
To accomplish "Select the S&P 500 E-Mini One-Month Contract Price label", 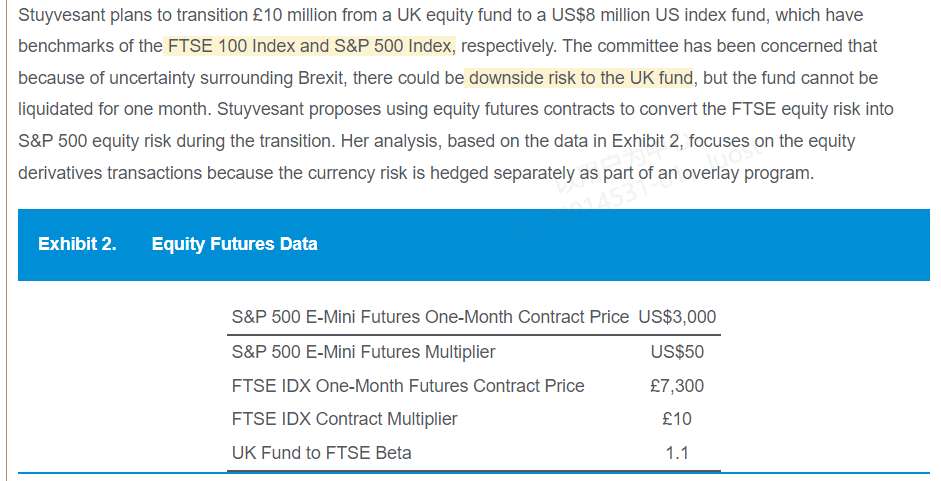I will click(430, 317).
